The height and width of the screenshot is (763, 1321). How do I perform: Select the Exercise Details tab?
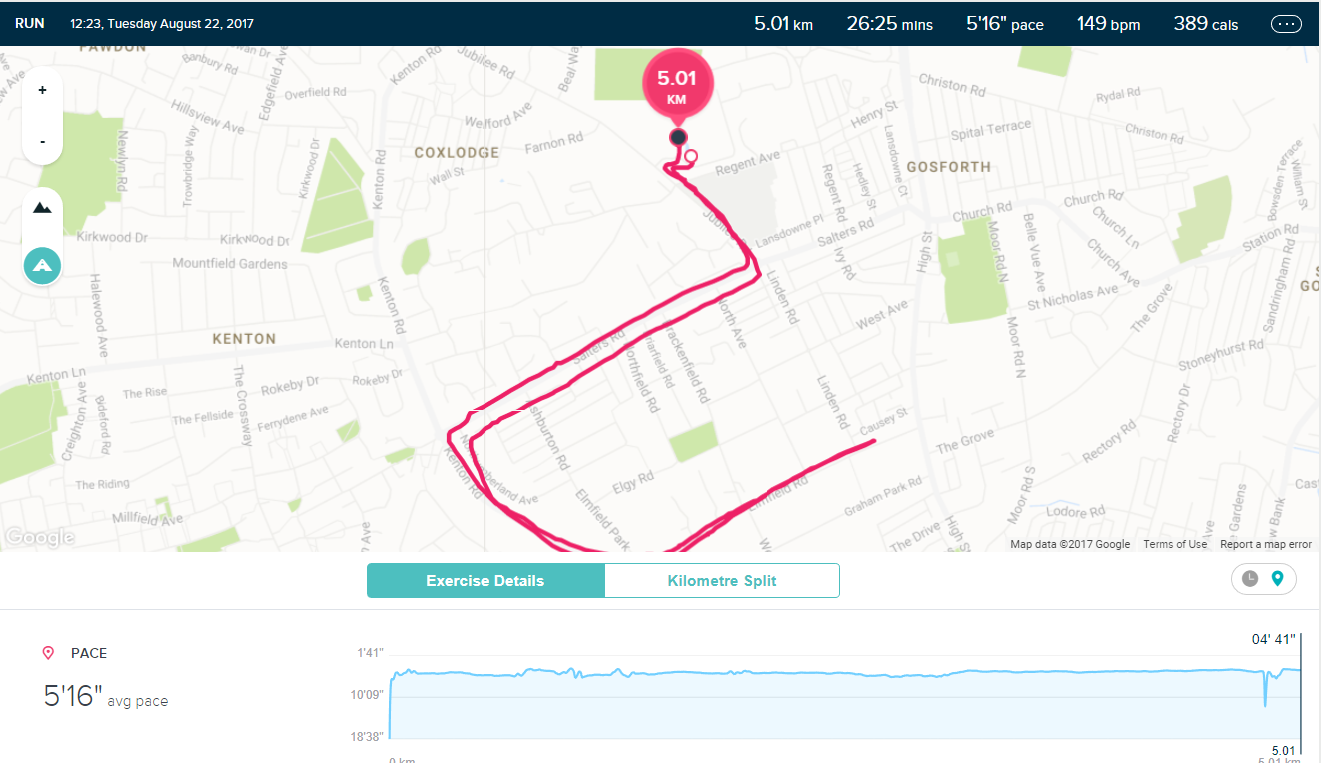tap(486, 580)
